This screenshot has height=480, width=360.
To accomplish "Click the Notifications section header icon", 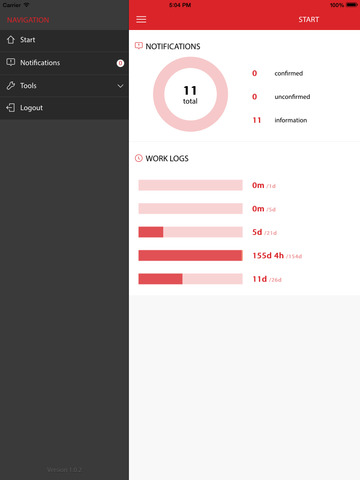I will click(x=139, y=46).
